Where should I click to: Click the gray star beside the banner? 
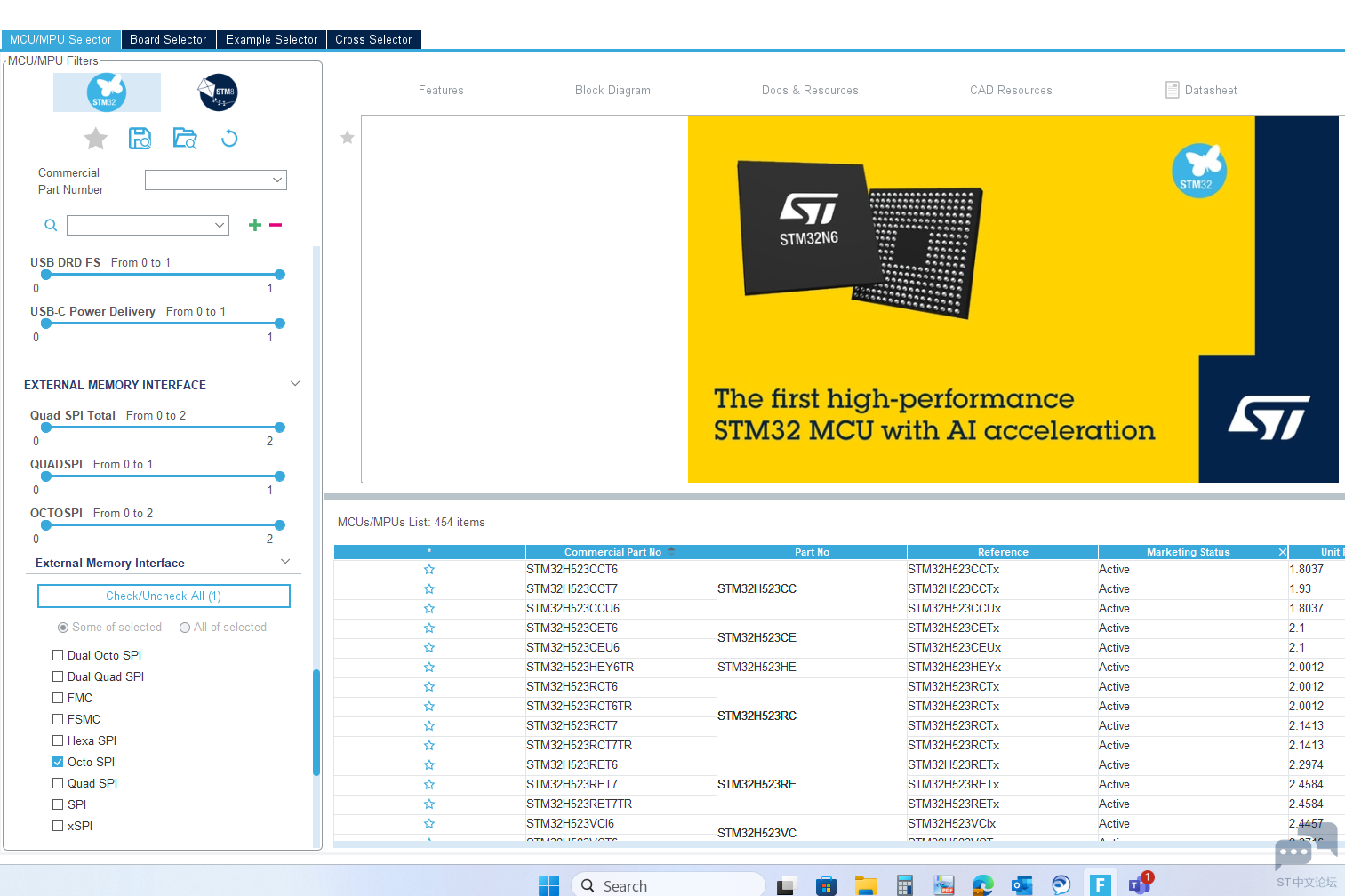(348, 137)
